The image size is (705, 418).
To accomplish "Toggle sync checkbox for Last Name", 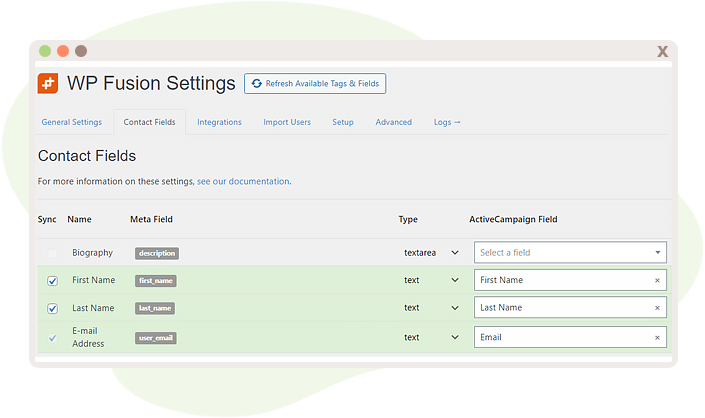I will point(52,308).
